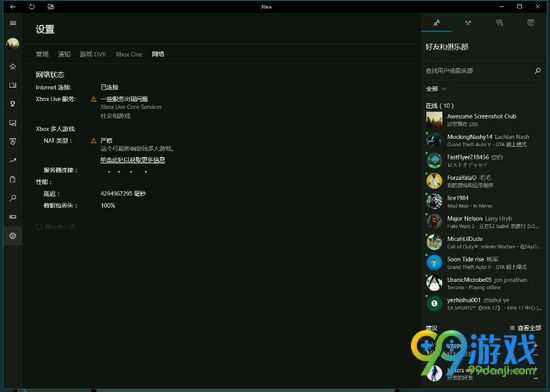Screen dimensions: 550x392
Task: Go to Home in sidebar
Action: [13, 66]
